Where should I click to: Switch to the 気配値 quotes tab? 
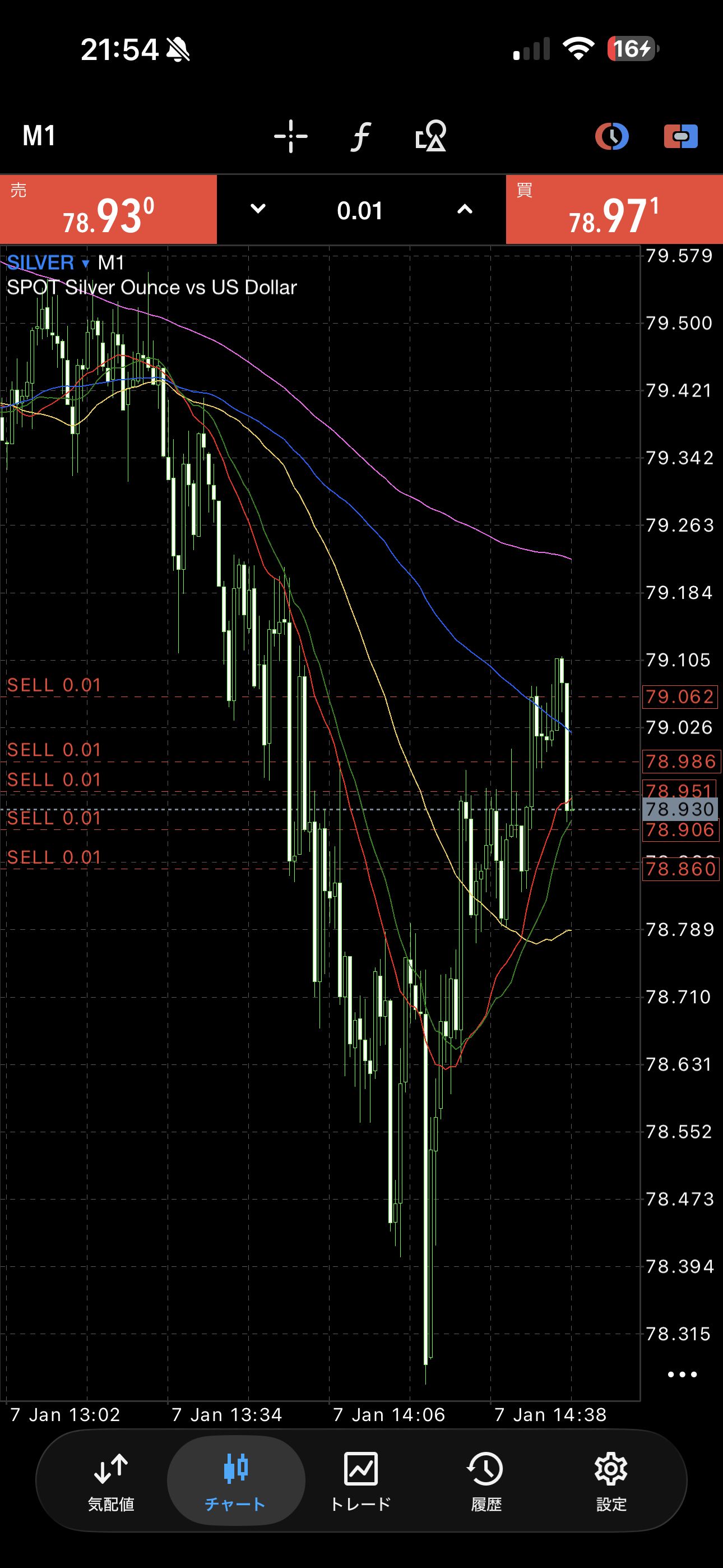(111, 1481)
